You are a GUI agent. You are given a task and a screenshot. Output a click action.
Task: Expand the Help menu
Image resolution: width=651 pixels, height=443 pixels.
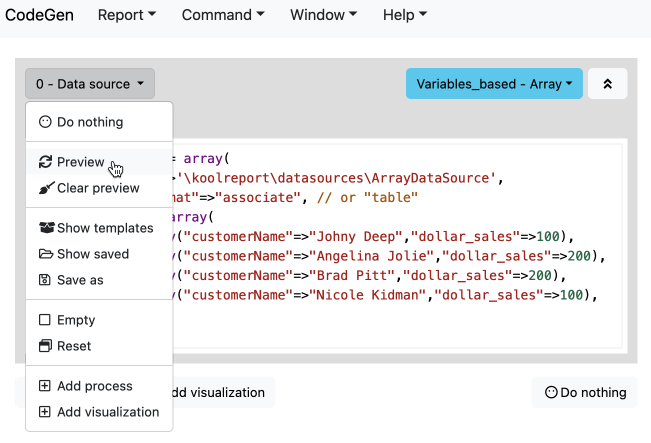(x=405, y=15)
